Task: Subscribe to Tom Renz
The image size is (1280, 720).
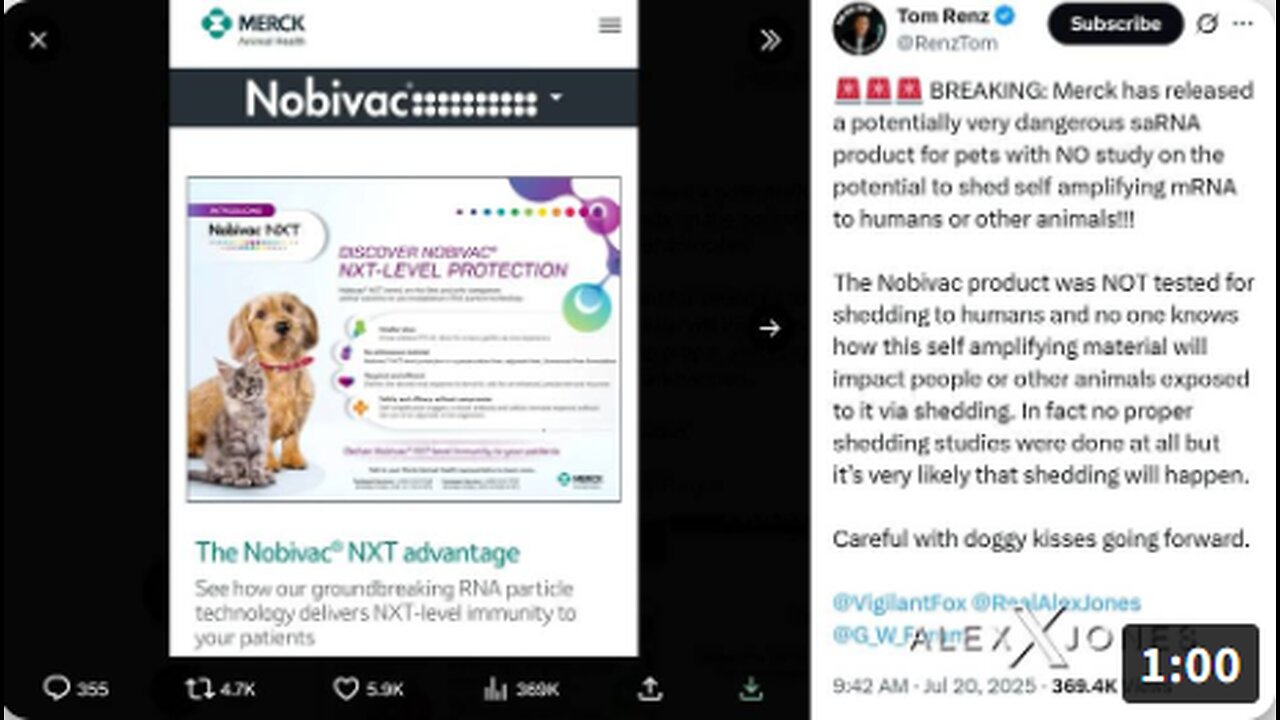Action: click(1115, 24)
